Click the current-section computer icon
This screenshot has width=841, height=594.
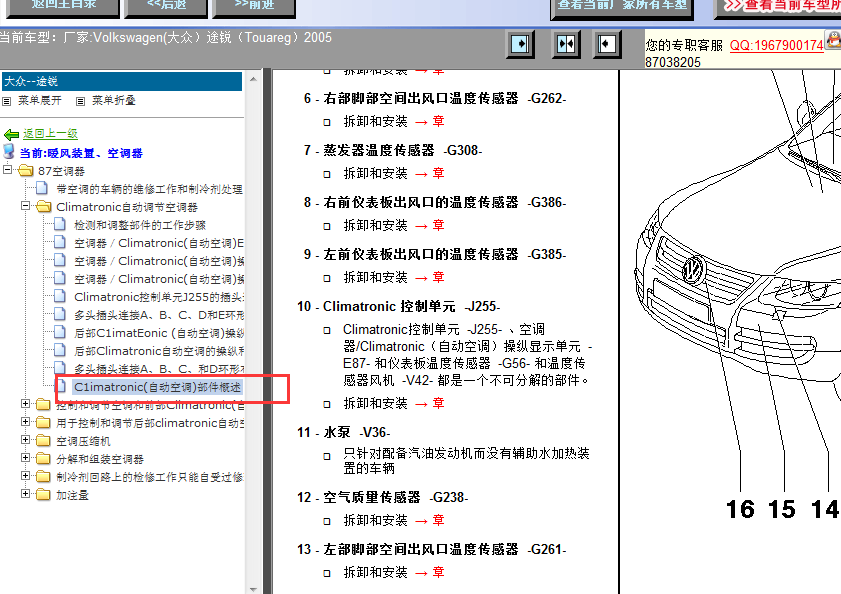coord(9,152)
